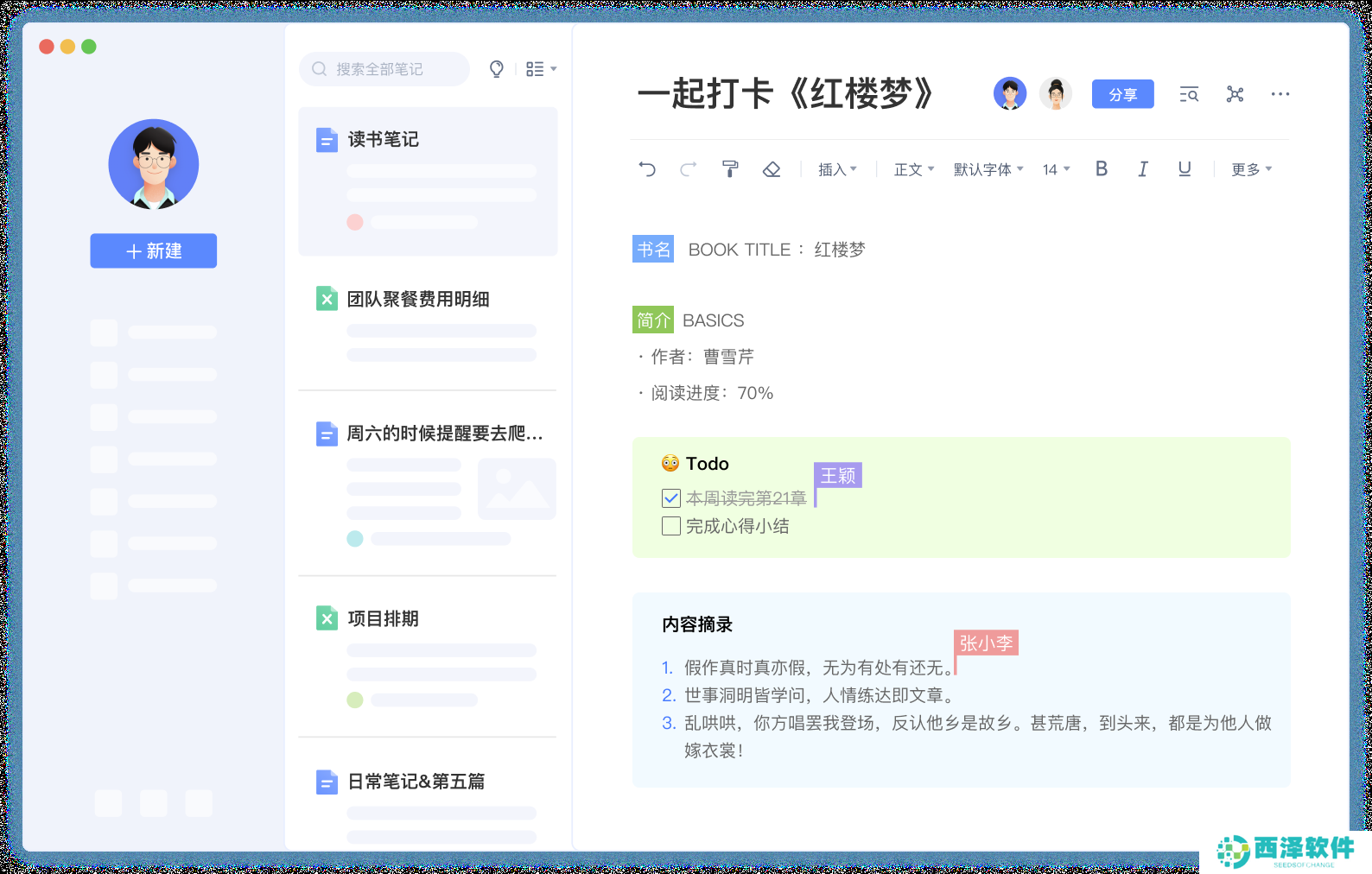
Task: Check the 完成心得小结 checkbox
Action: point(671,526)
